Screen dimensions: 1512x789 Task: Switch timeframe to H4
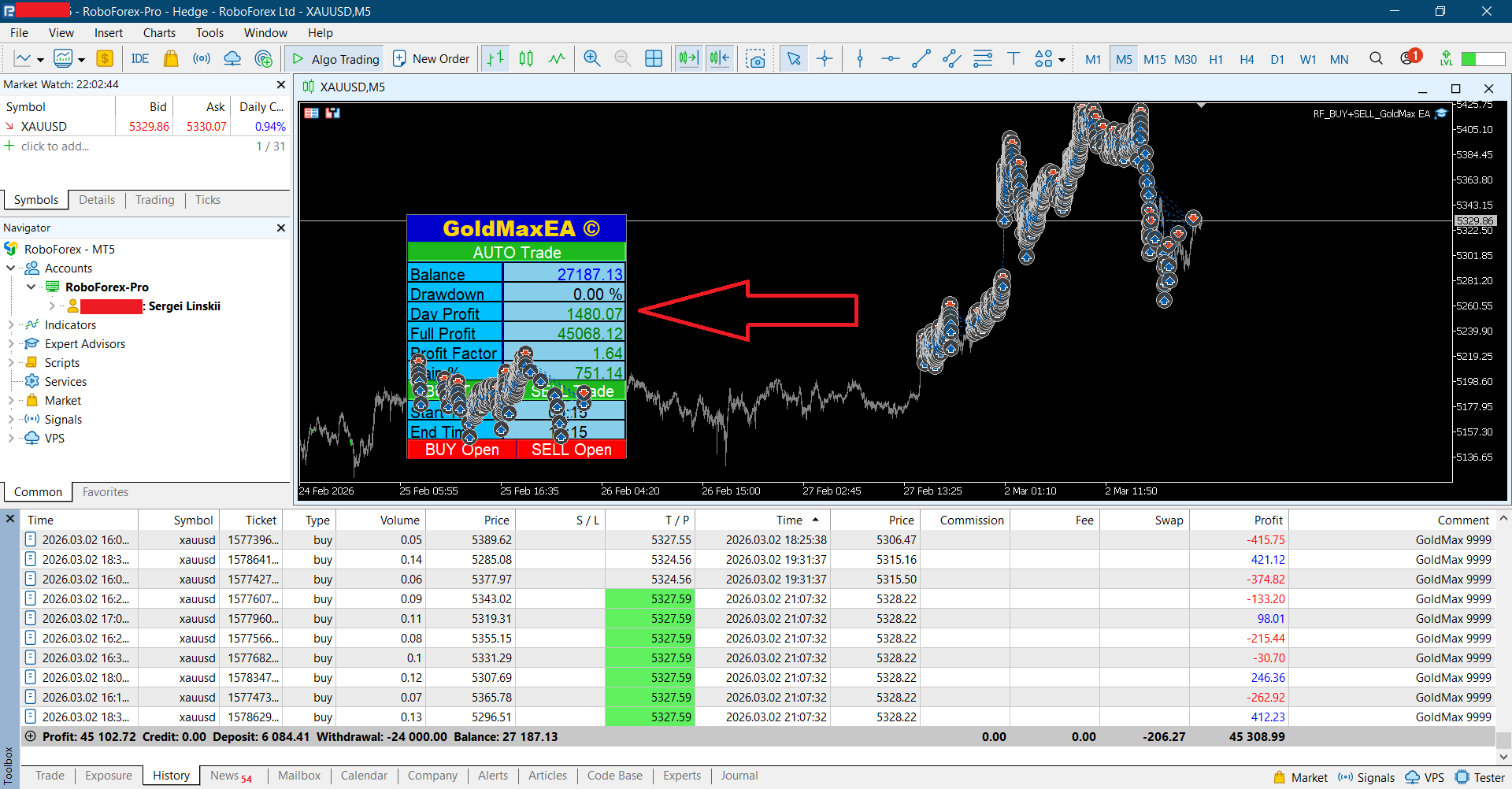(1247, 59)
